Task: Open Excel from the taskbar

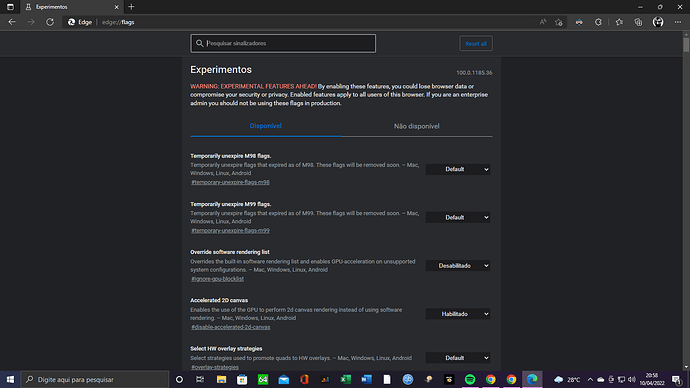Action: pyautogui.click(x=345, y=379)
